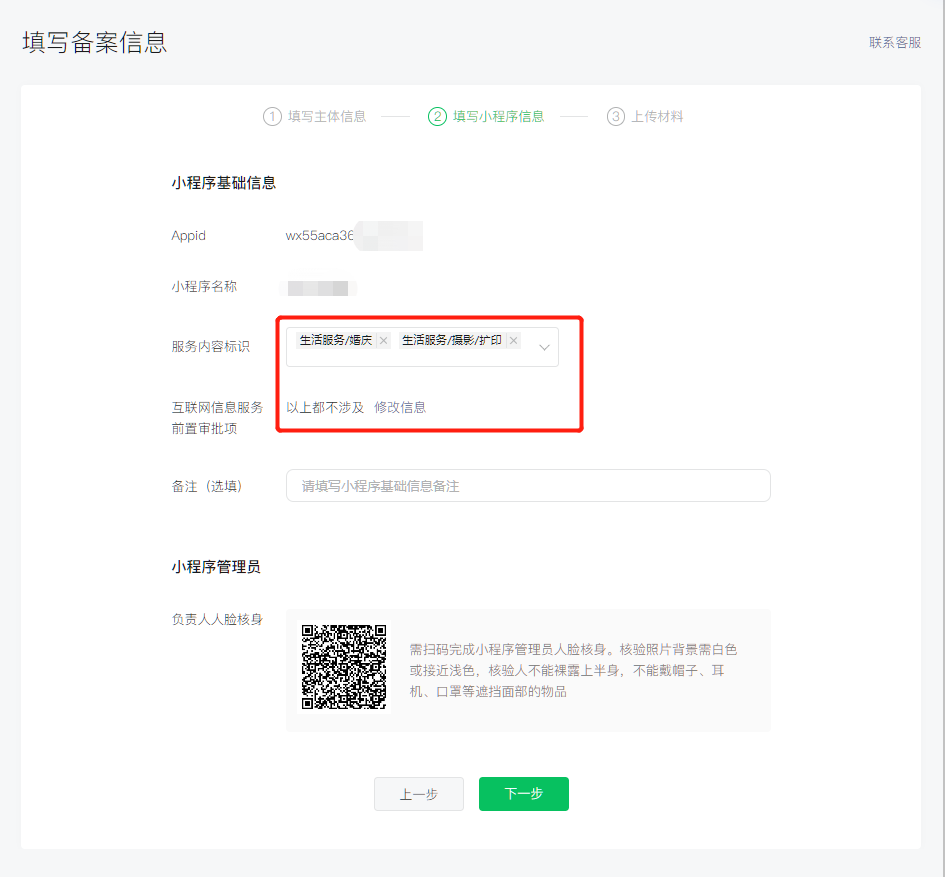Remove the 生活服务/婚庆 tag
The image size is (945, 877).
click(x=383, y=341)
